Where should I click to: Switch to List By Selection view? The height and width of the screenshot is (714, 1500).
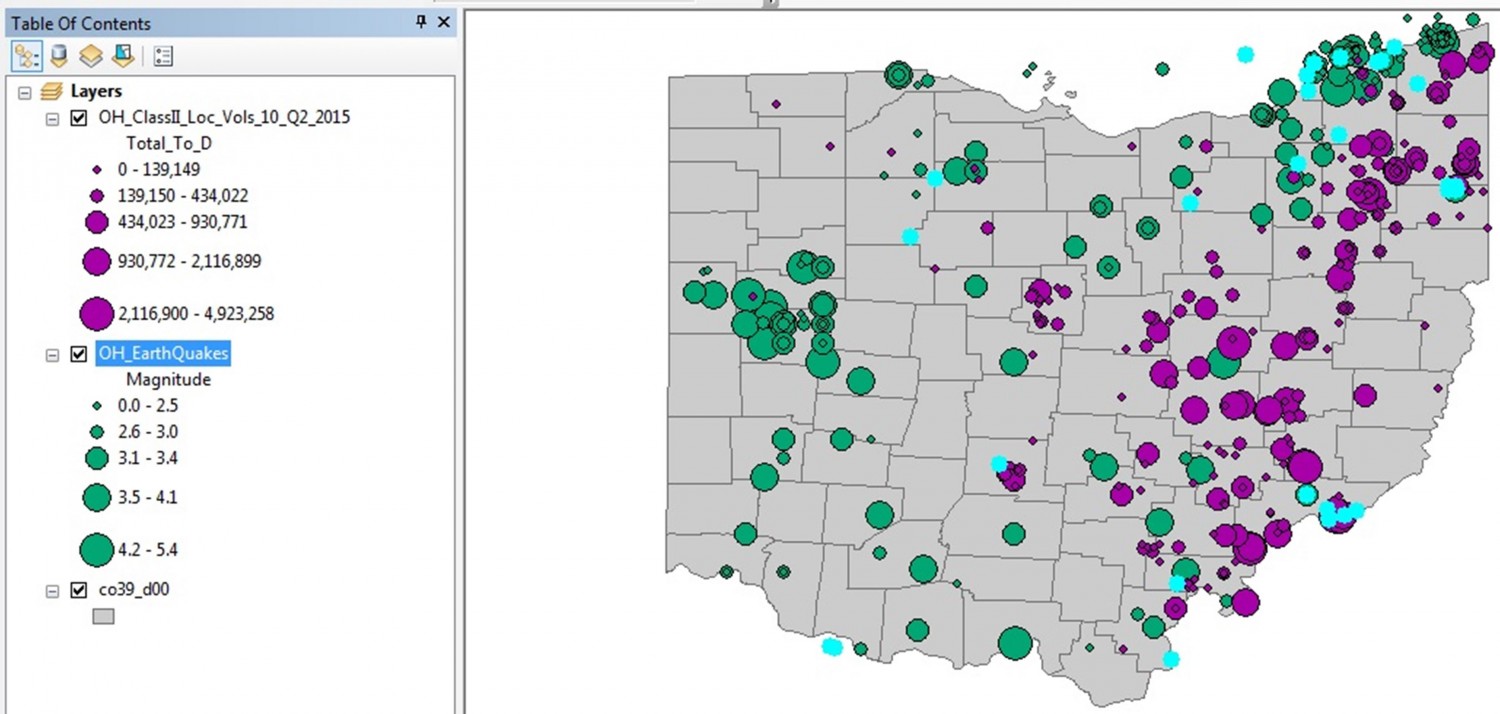122,55
